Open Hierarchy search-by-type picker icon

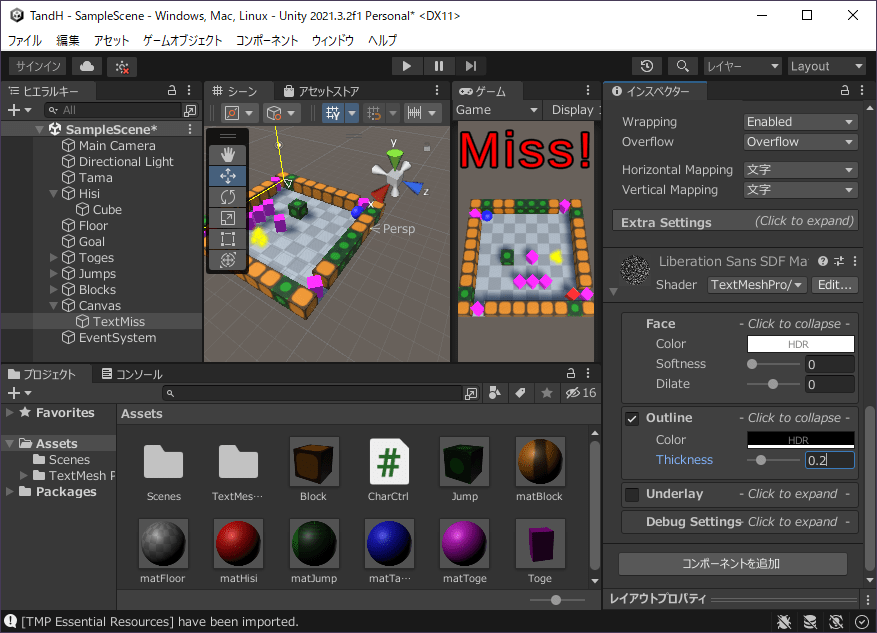pyautogui.click(x=190, y=111)
